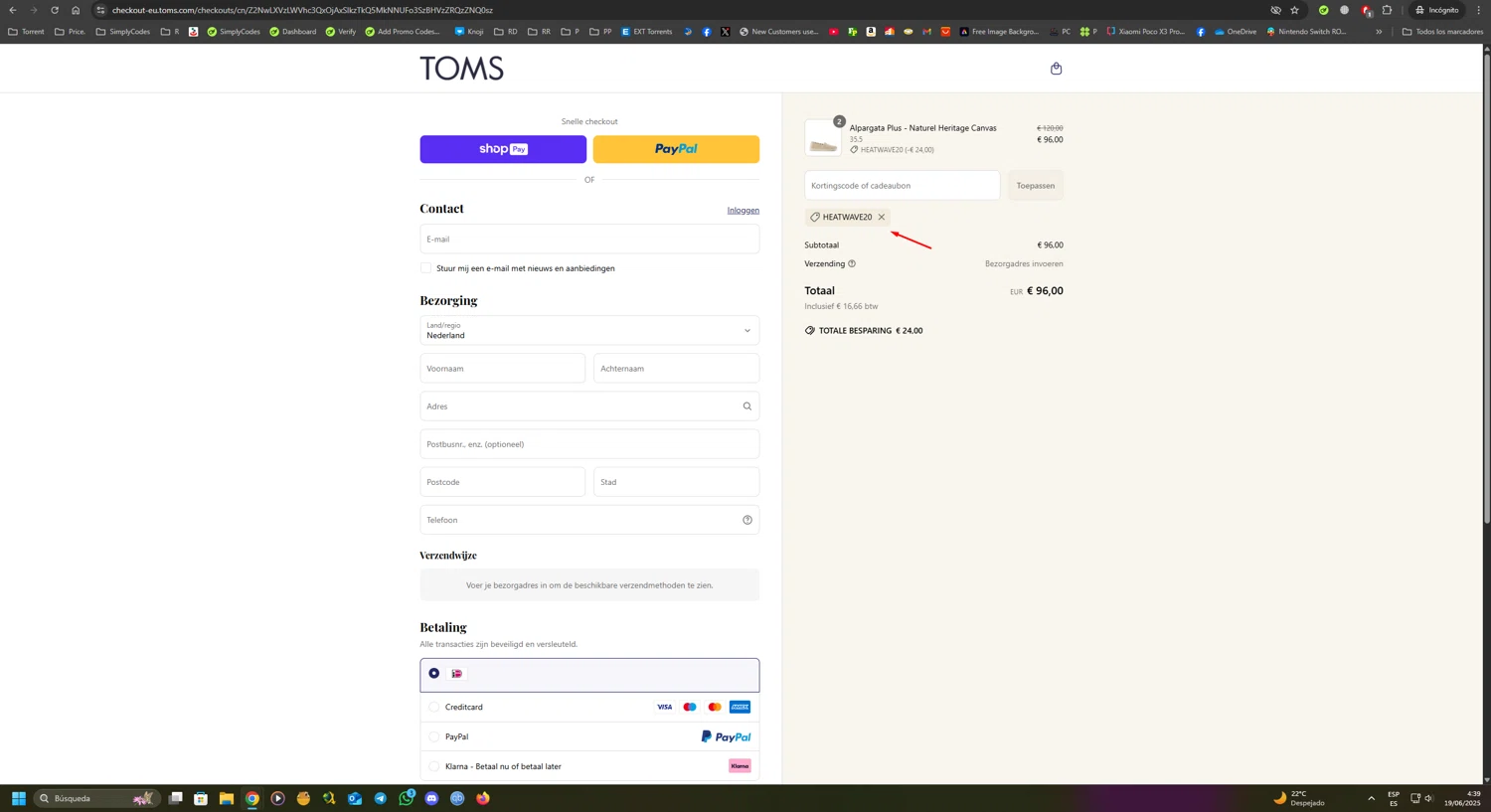Tick the news and offers email checkbox
Screen dimensions: 1491x812
point(425,268)
